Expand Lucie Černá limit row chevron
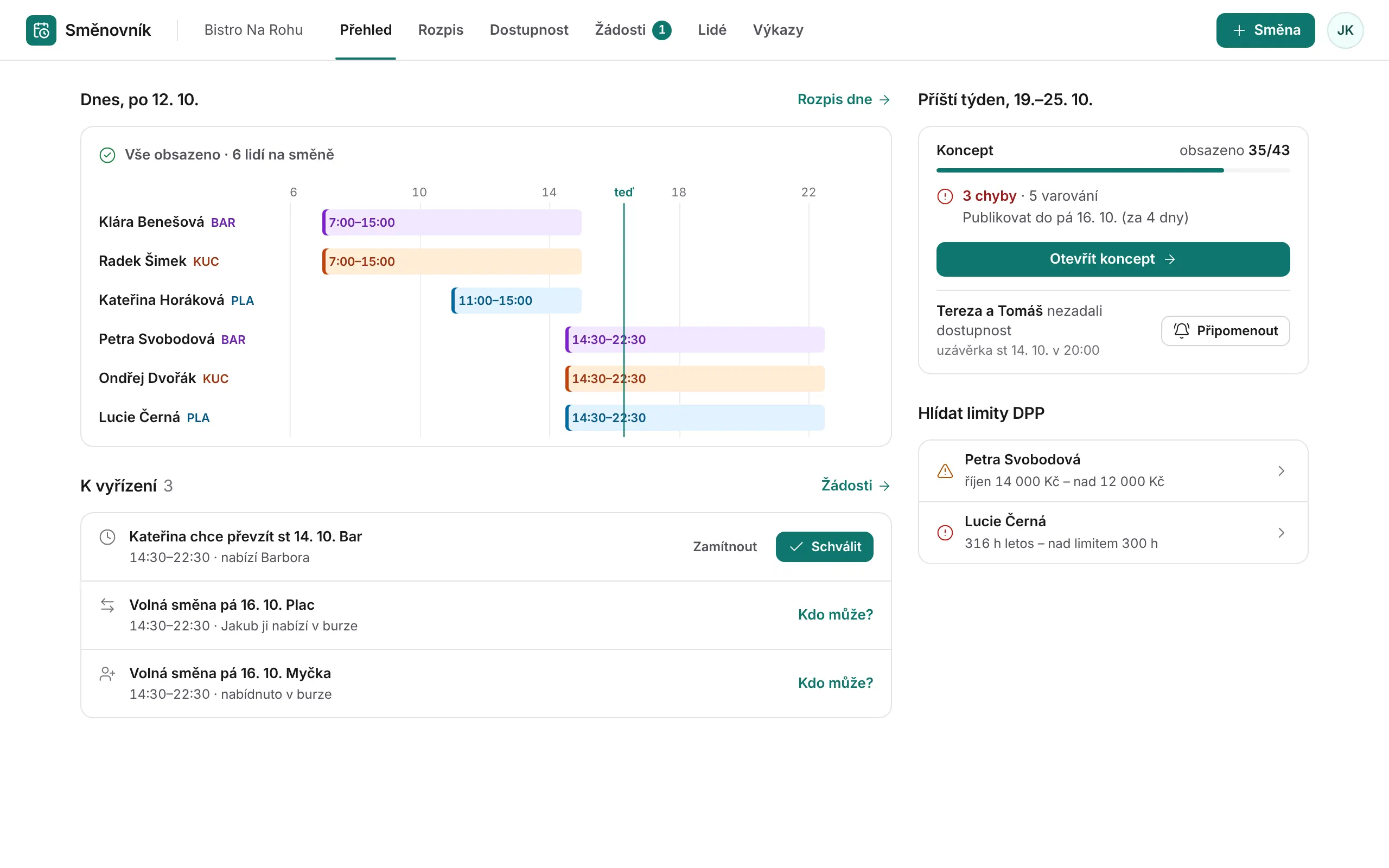This screenshot has height=868, width=1389. (x=1281, y=533)
